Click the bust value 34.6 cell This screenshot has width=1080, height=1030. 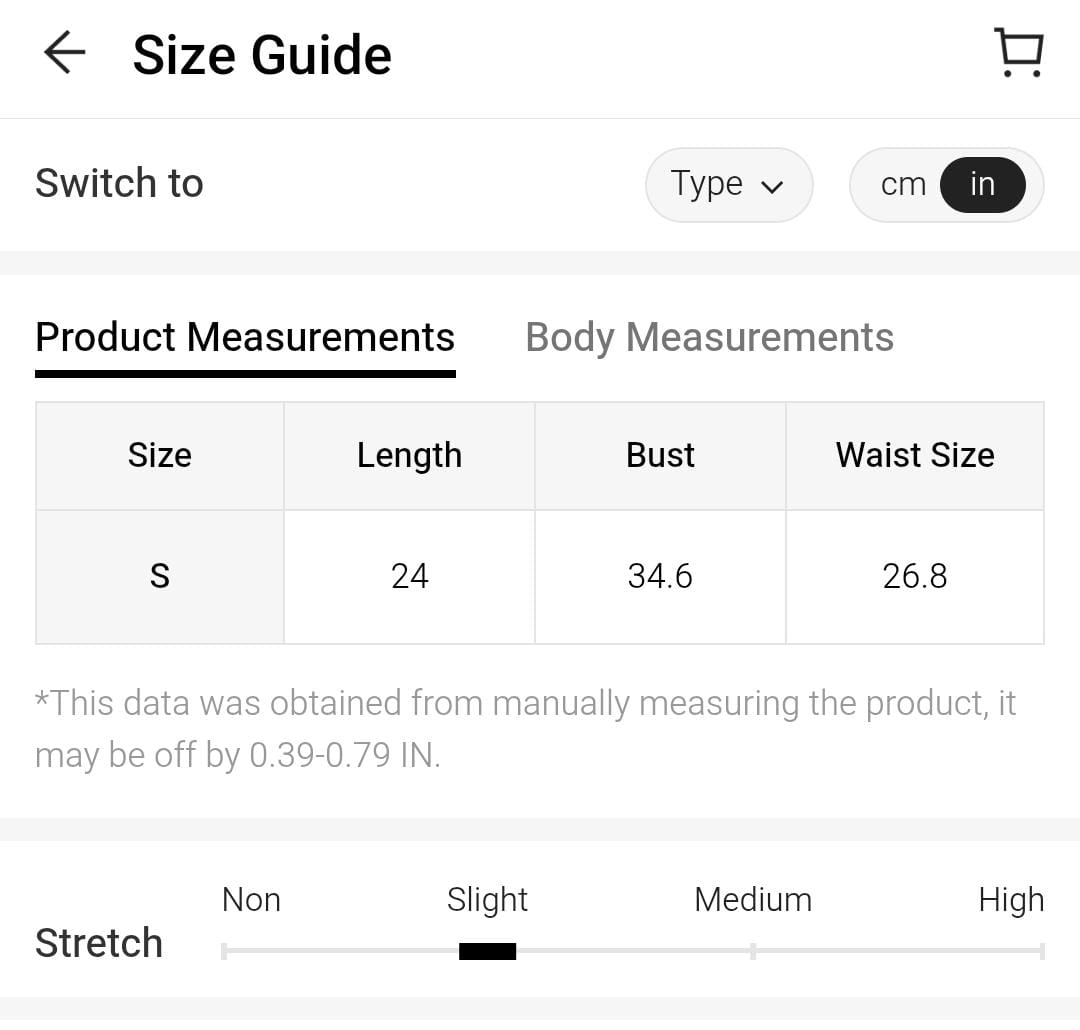point(660,577)
